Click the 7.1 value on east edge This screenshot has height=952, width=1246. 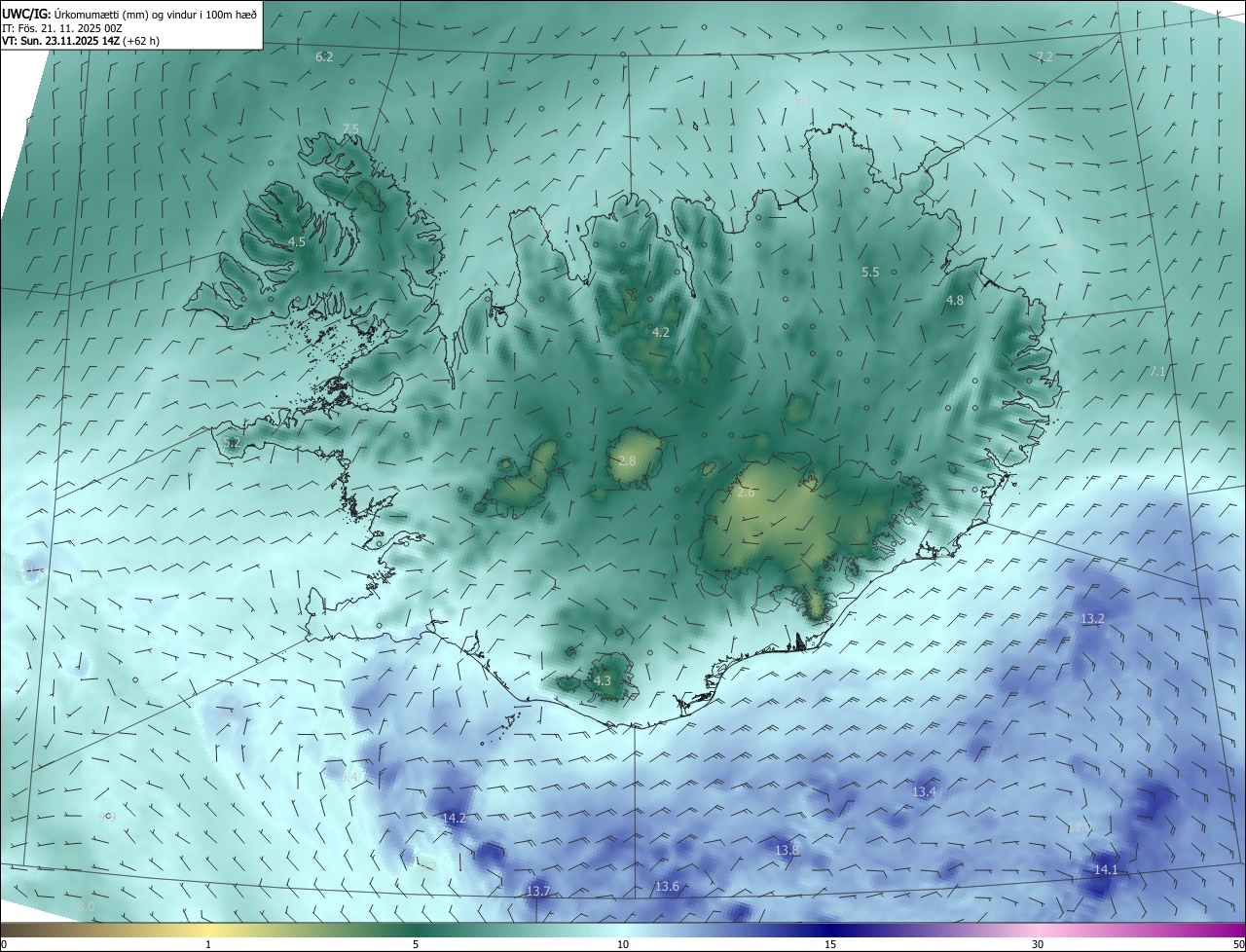click(1156, 372)
